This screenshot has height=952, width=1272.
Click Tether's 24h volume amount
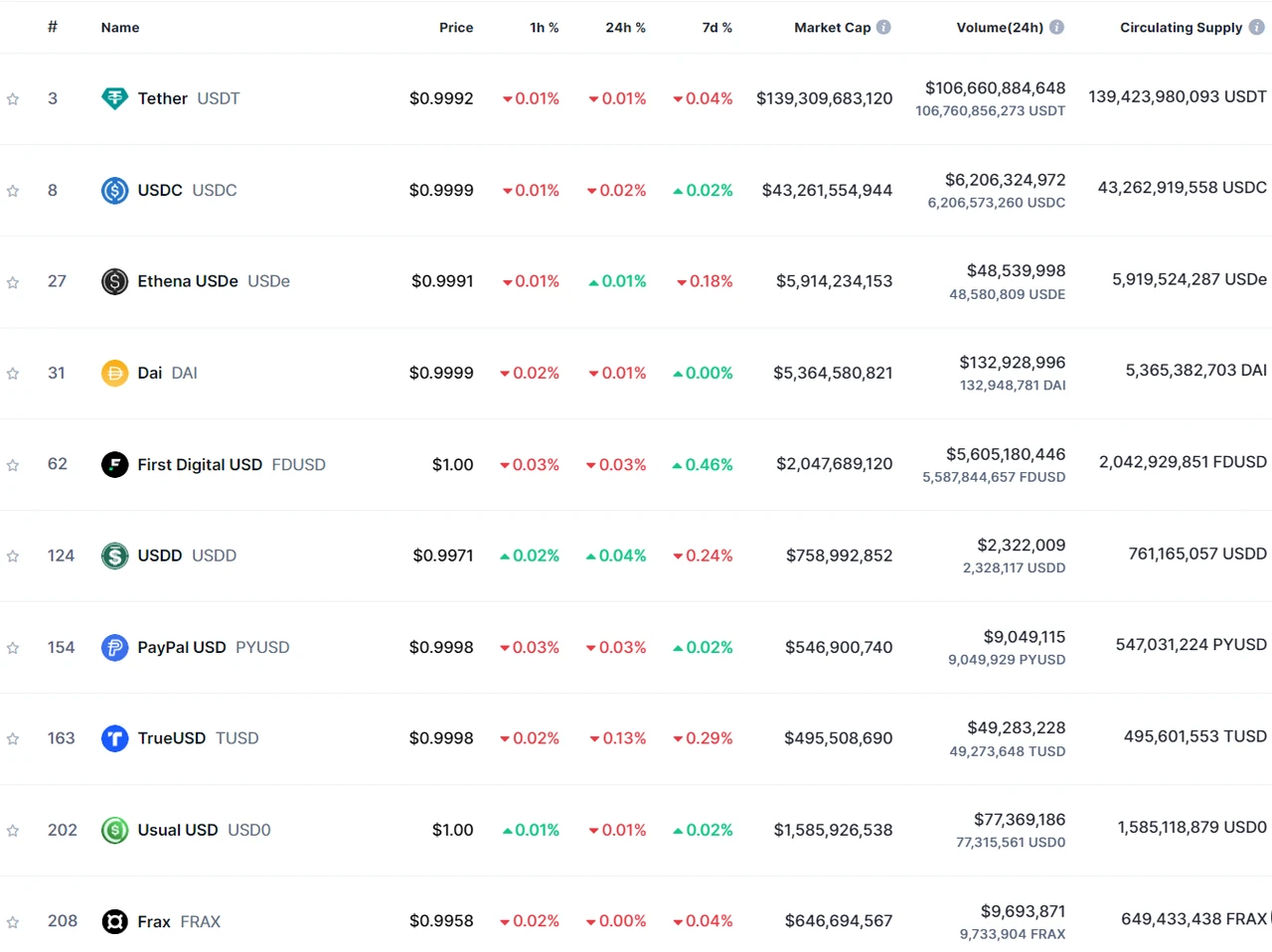click(x=995, y=88)
